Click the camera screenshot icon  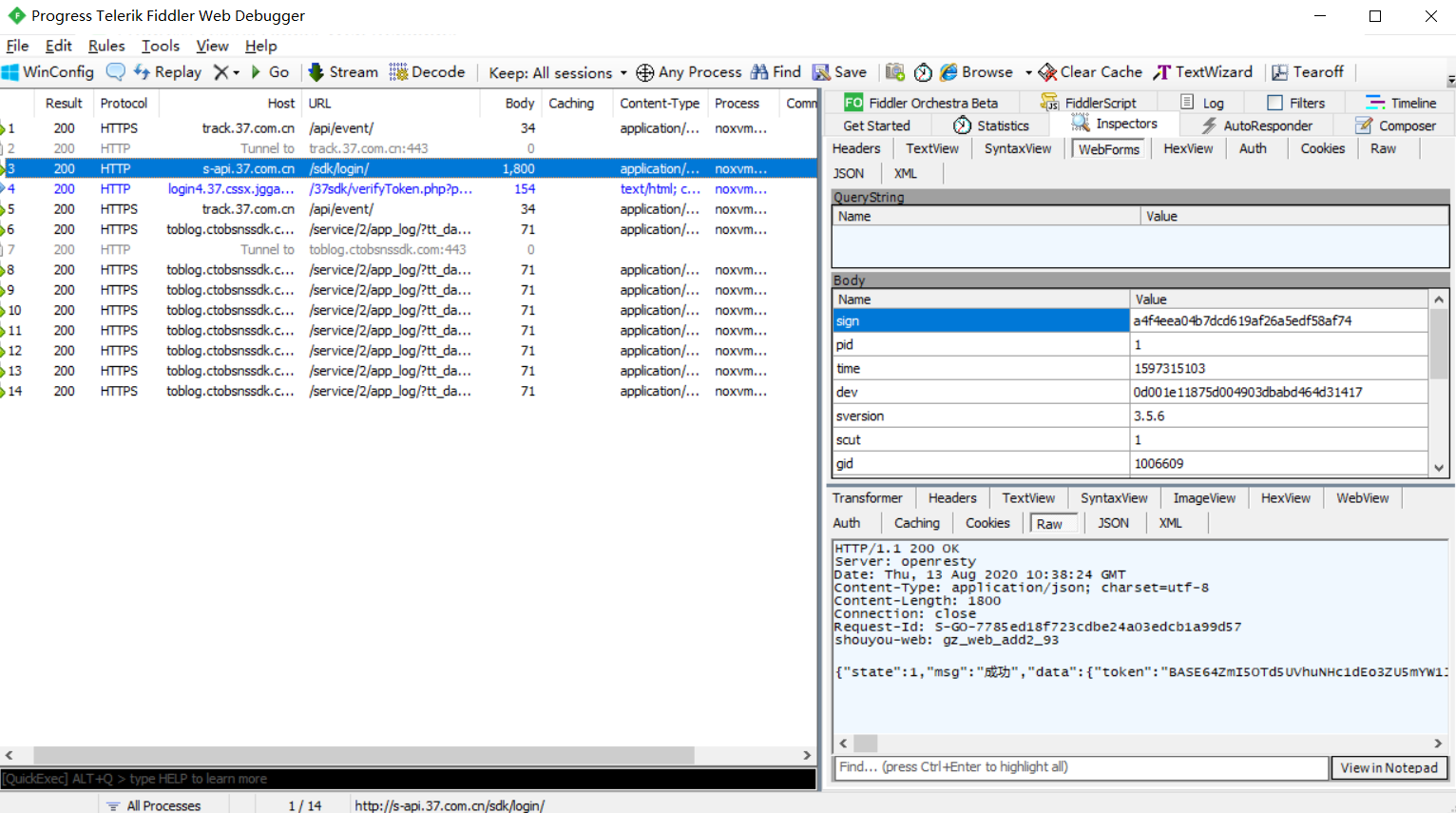[x=894, y=72]
